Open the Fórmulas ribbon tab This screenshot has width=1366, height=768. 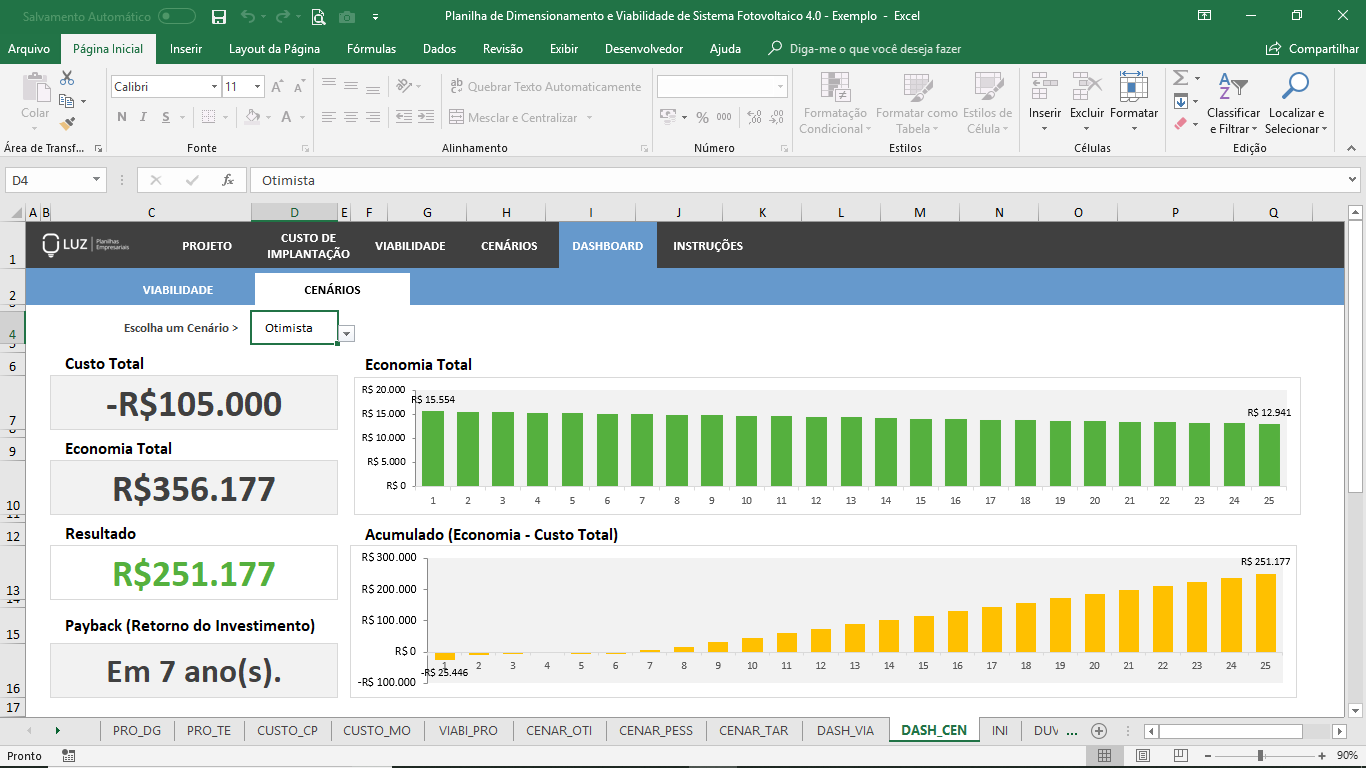coord(371,49)
